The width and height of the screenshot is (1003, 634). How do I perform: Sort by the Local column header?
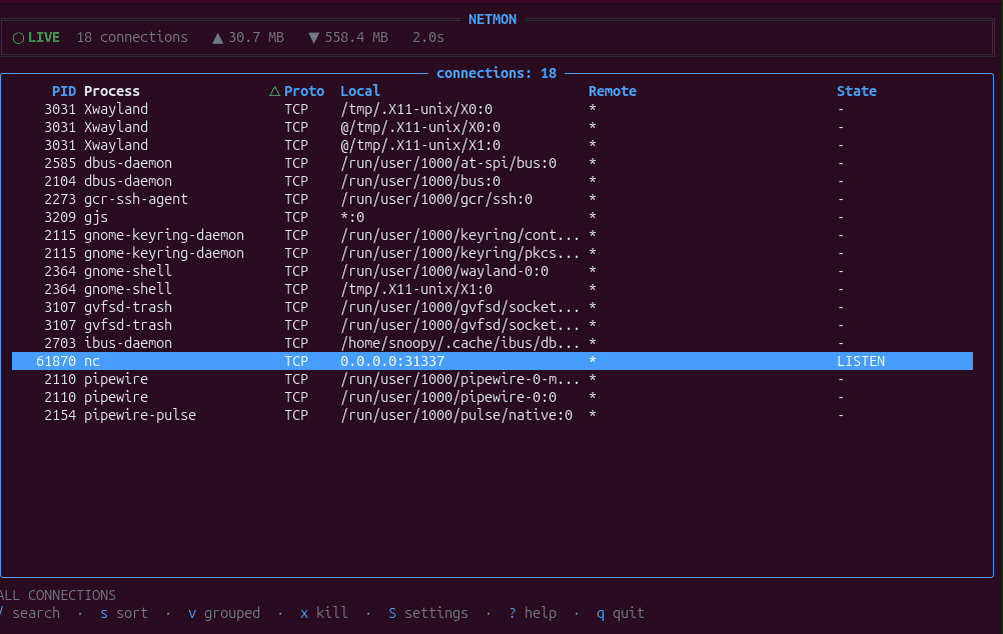coord(359,91)
